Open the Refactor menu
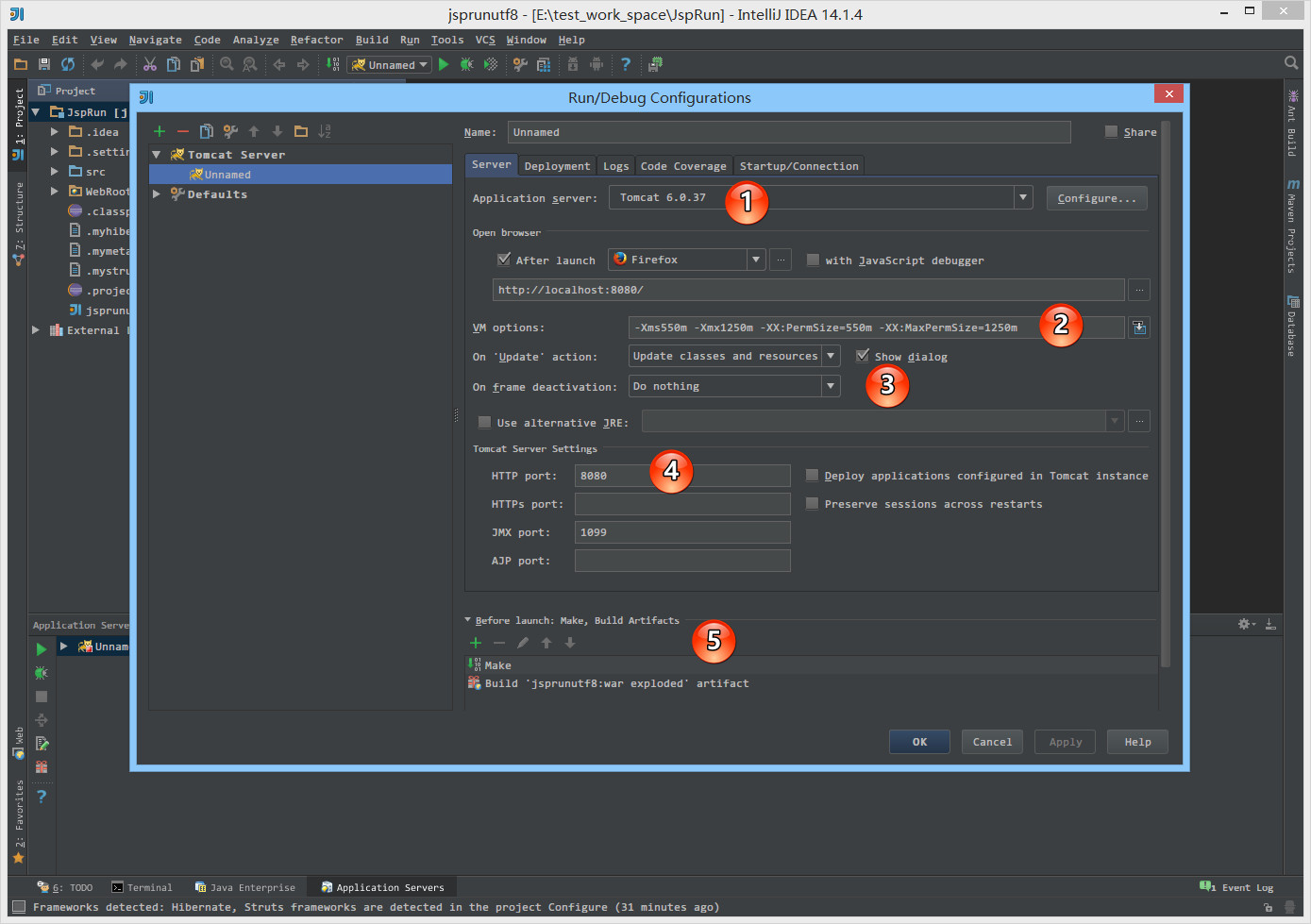Screen dimensions: 1311x924 coord(316,40)
